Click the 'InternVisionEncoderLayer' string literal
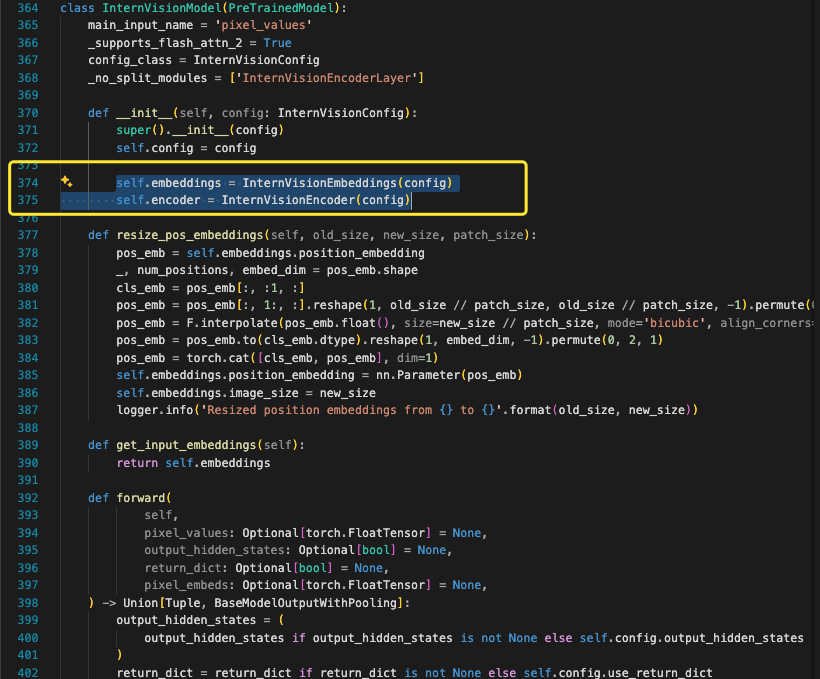This screenshot has width=820, height=679. (x=340, y=78)
